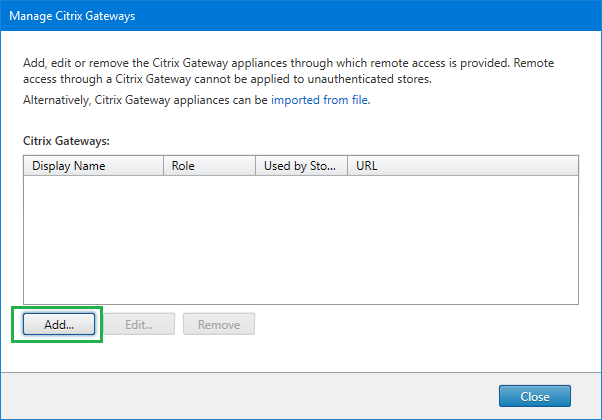Open the imported from file link
This screenshot has height=420, width=602.
[319, 101]
